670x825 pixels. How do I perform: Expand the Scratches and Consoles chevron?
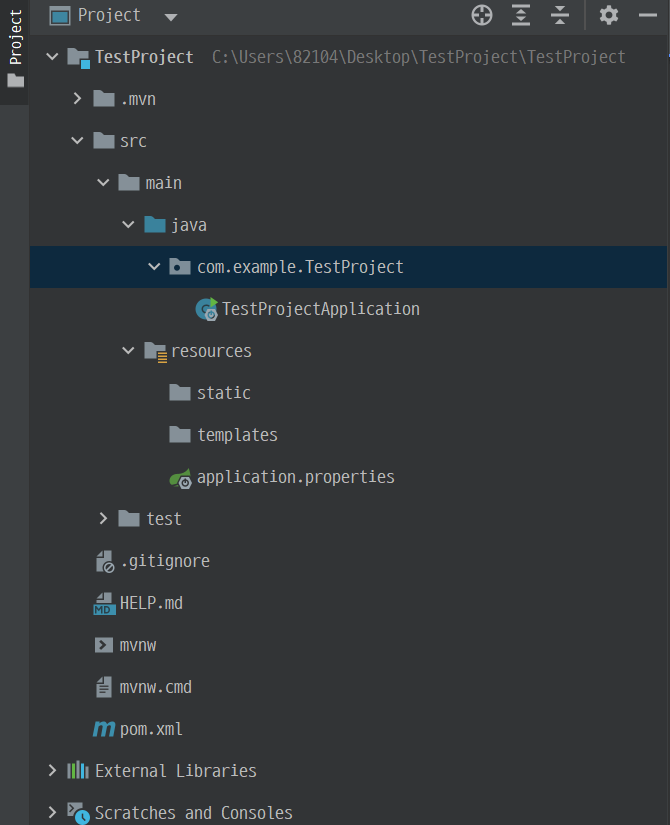click(x=52, y=813)
